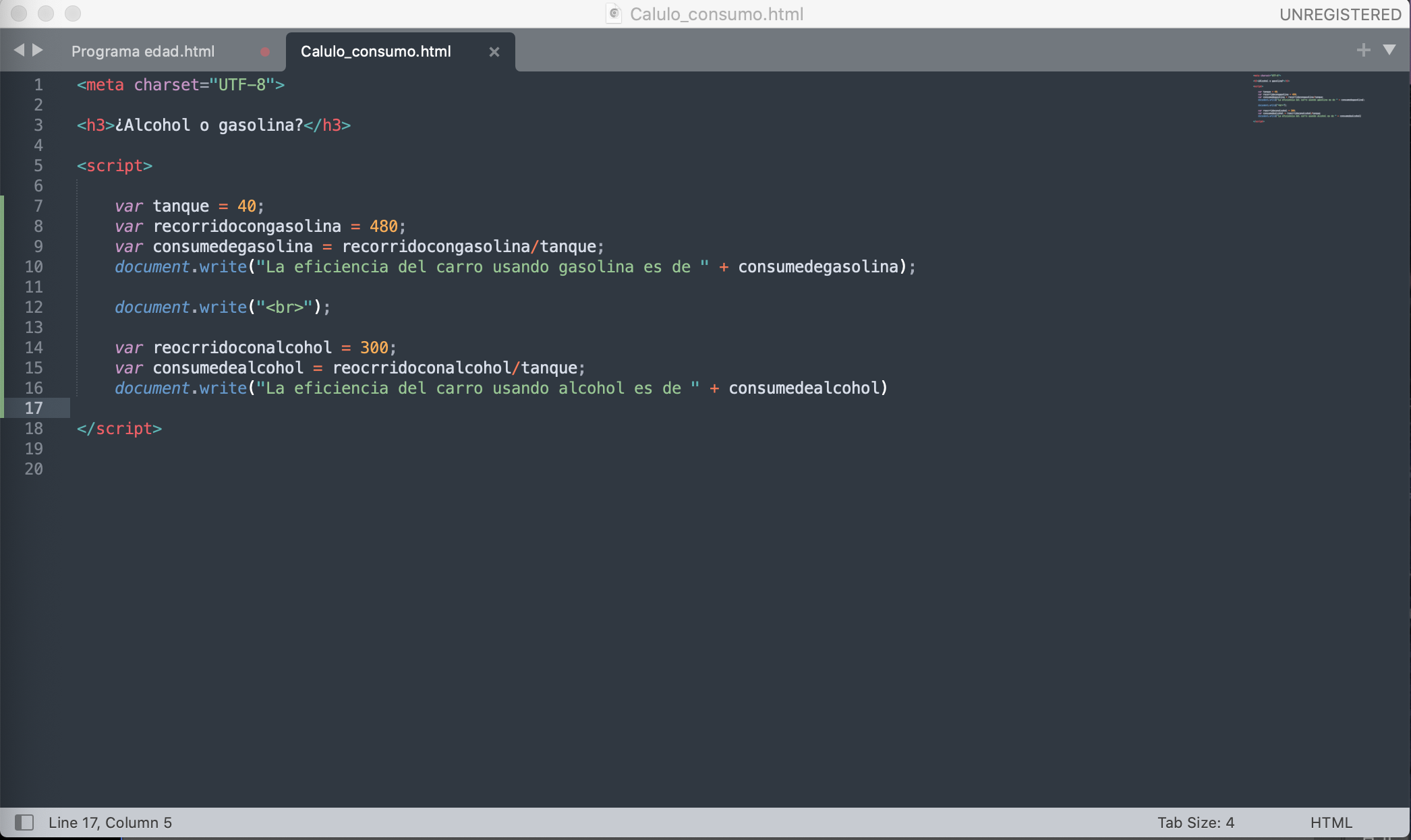Select the Calulo_consumo.html tab
1411x840 pixels.
pos(376,51)
